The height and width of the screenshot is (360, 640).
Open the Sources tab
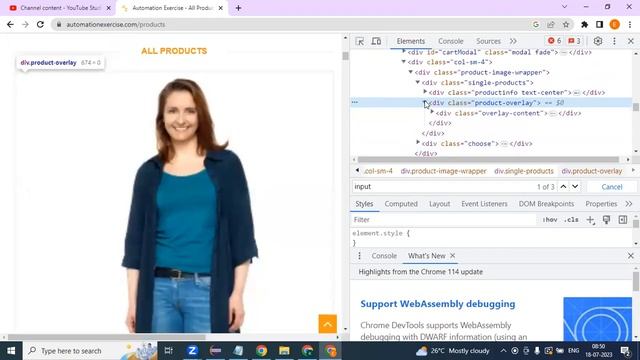coord(488,41)
